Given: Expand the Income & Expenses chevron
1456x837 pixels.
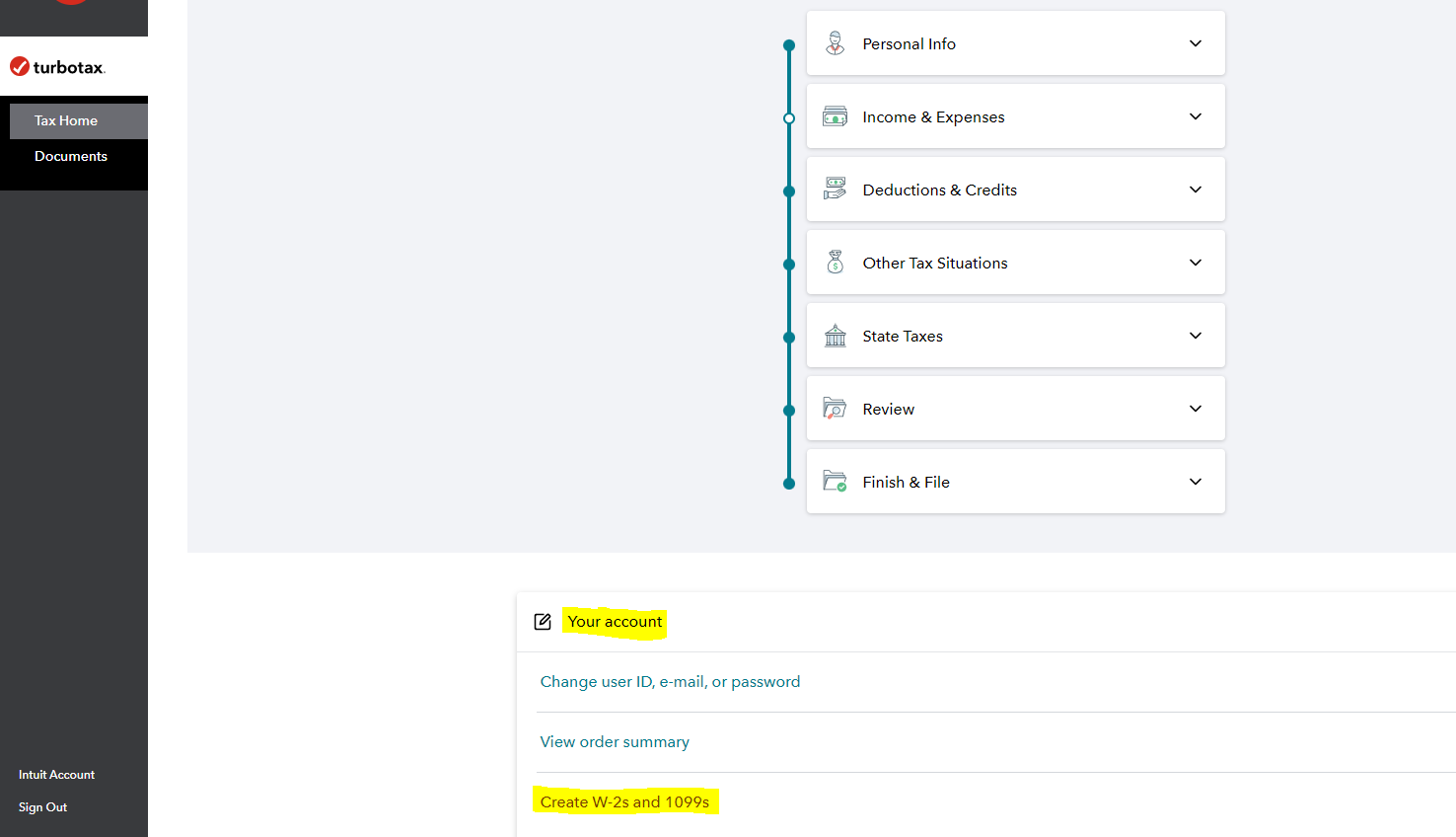Looking at the screenshot, I should [1196, 116].
